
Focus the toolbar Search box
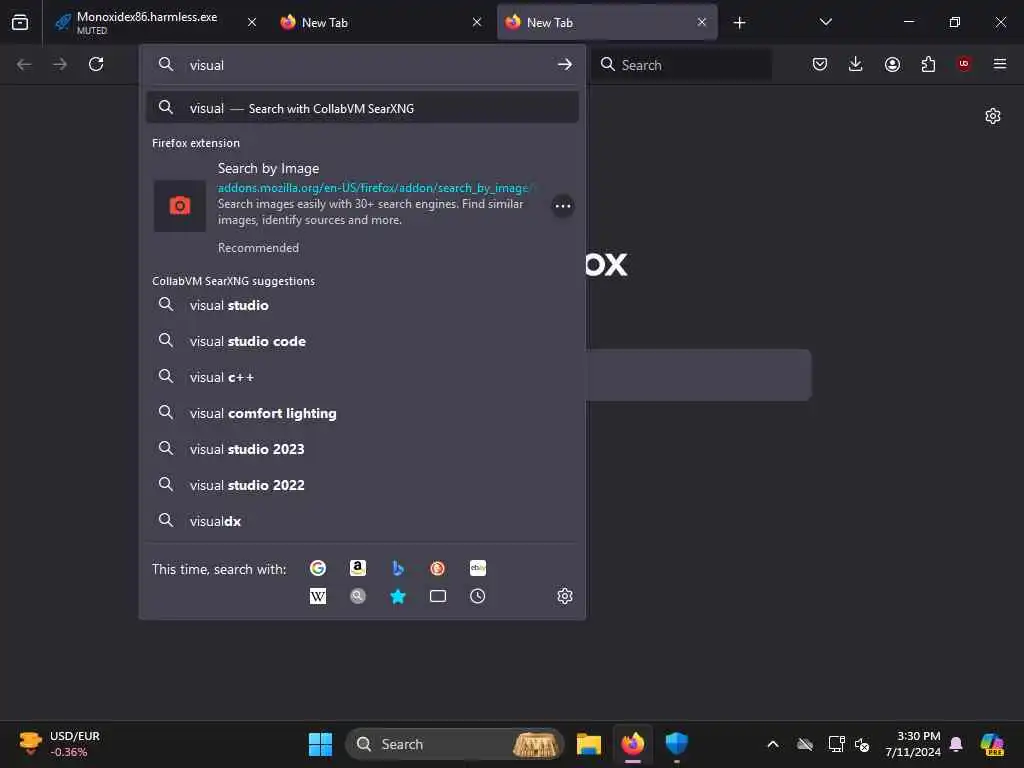coord(681,65)
